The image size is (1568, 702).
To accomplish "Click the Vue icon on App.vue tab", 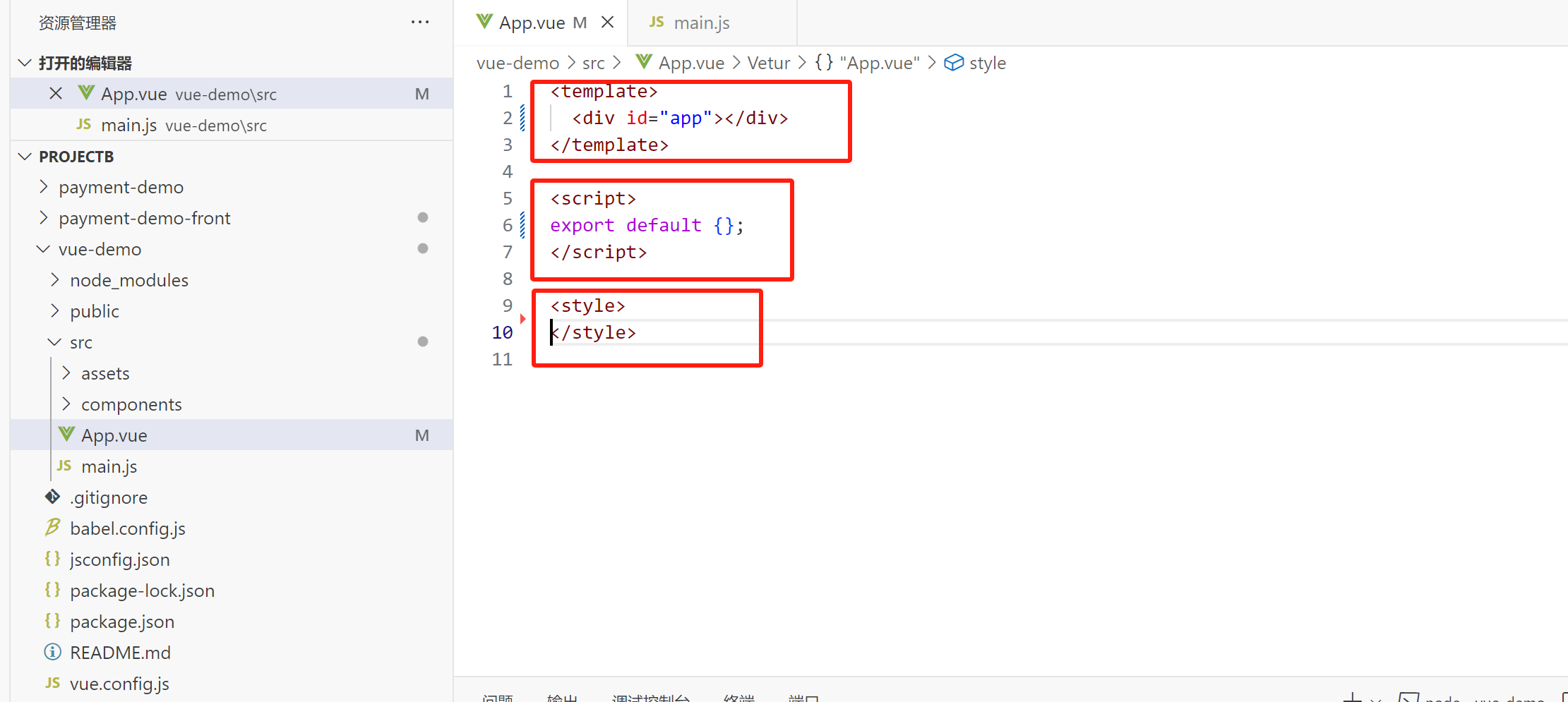I will pos(484,21).
